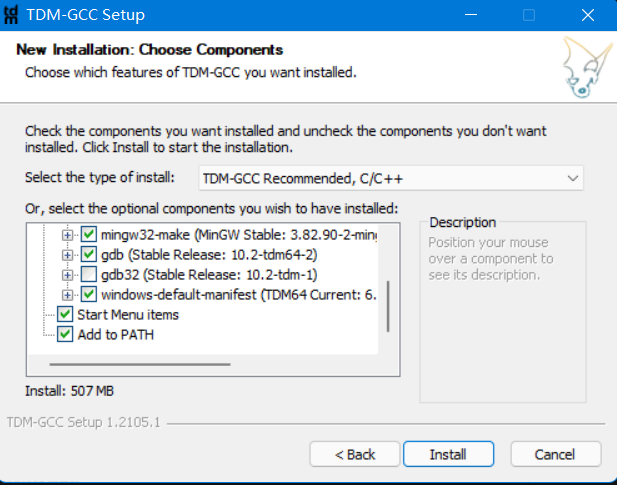The image size is (617, 485).
Task: Click the Install button
Action: [x=448, y=454]
